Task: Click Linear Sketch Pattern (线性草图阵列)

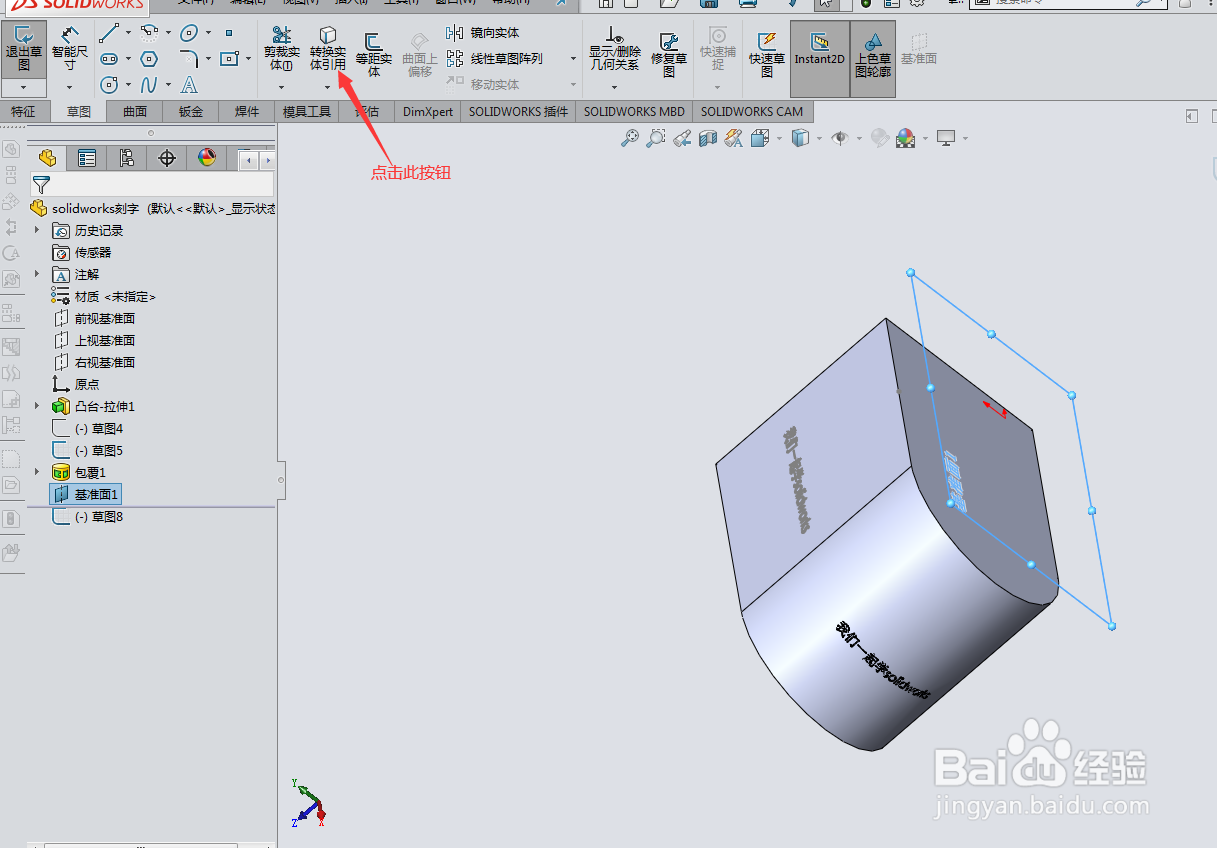Action: (x=494, y=59)
